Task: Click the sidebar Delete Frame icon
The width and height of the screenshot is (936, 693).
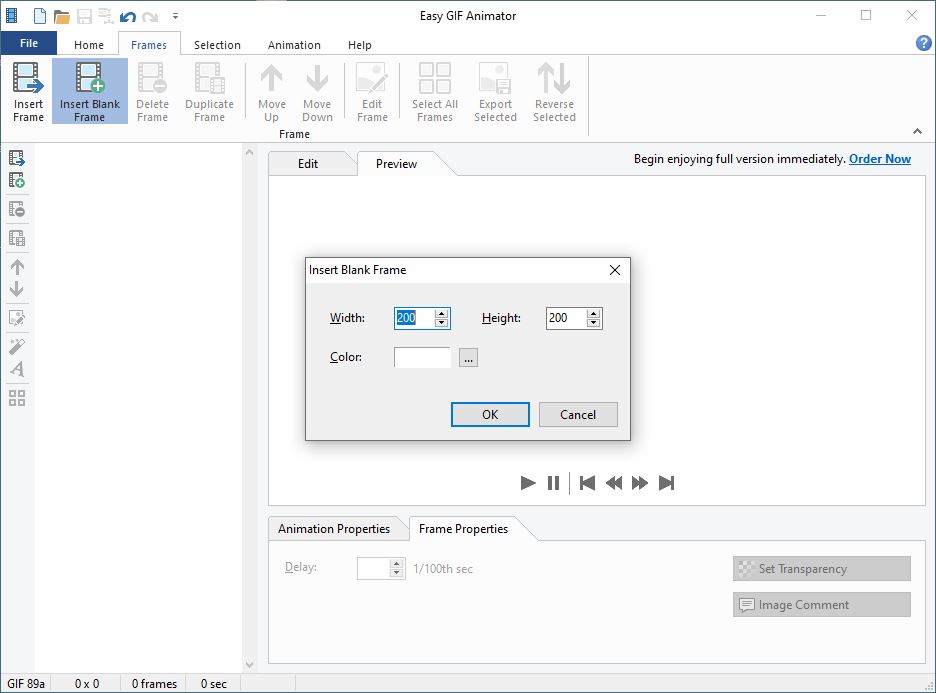Action: [x=17, y=209]
